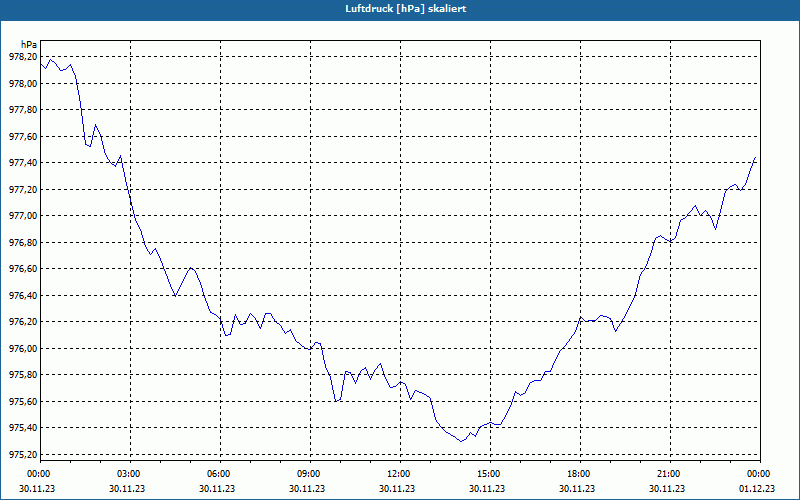
Task: Select the 977,80 axis value
Action: [23, 110]
